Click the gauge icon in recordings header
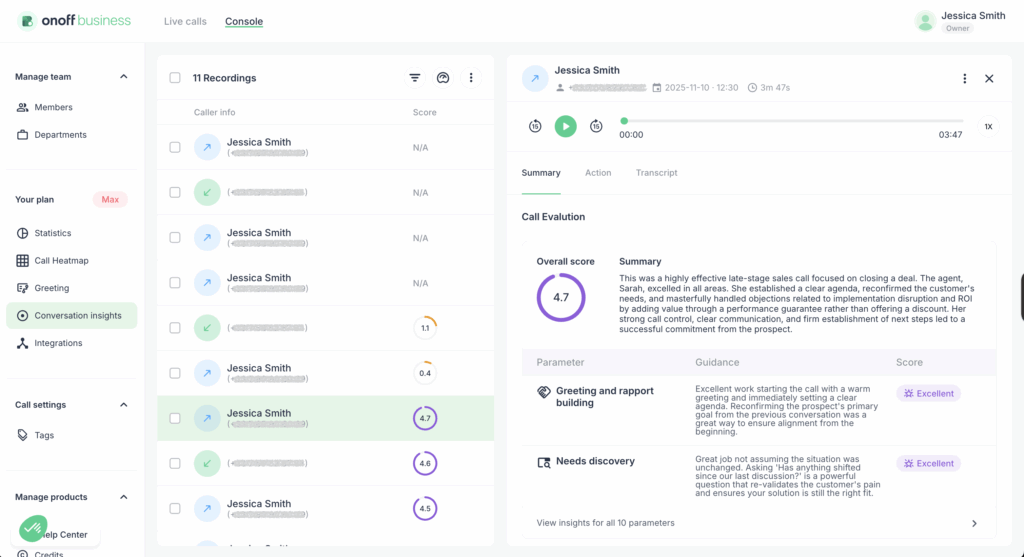The image size is (1024, 557). (x=443, y=78)
